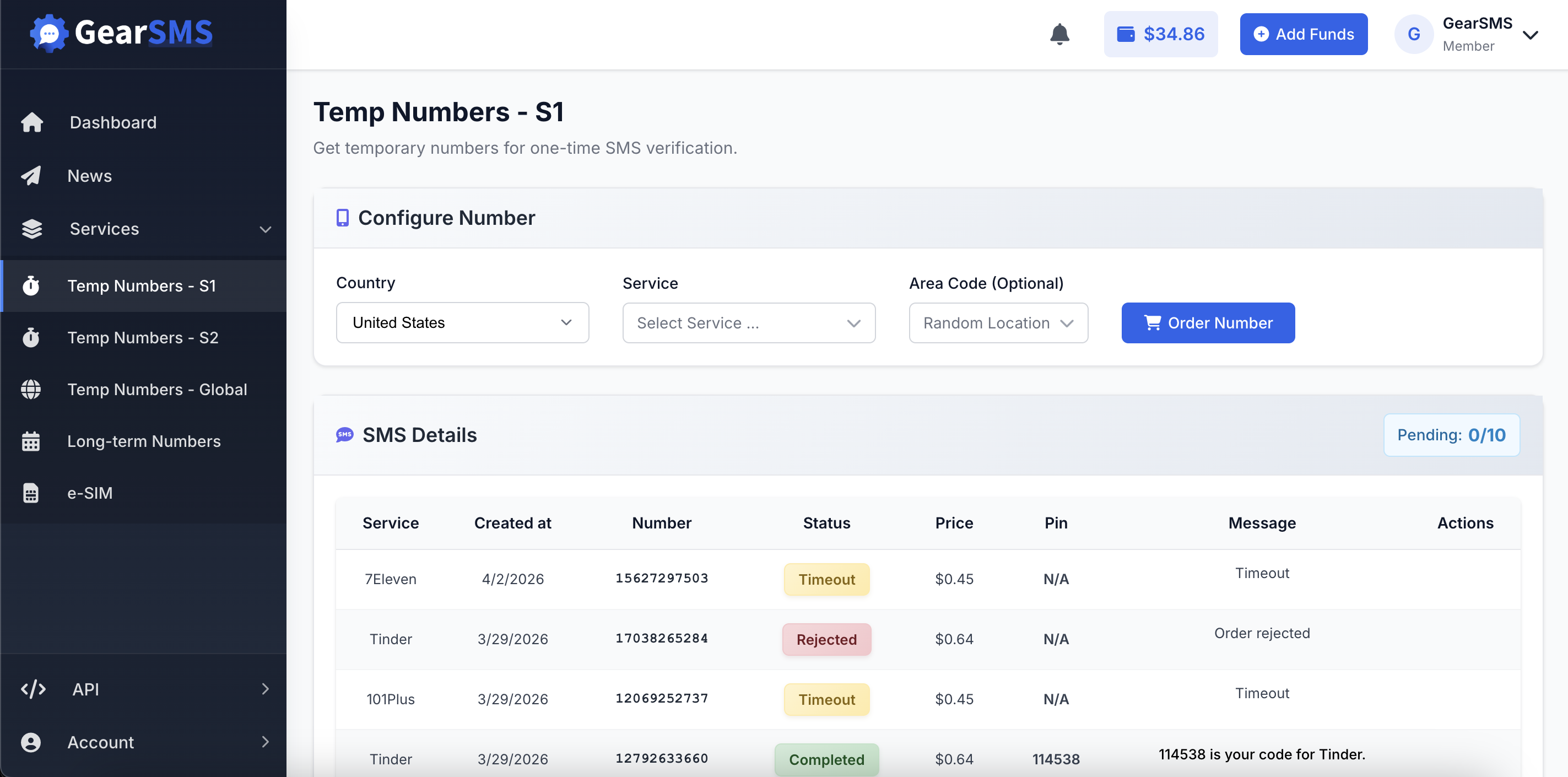1568x777 pixels.
Task: Click the globe icon for Temp Numbers Global
Action: pyautogui.click(x=31, y=389)
